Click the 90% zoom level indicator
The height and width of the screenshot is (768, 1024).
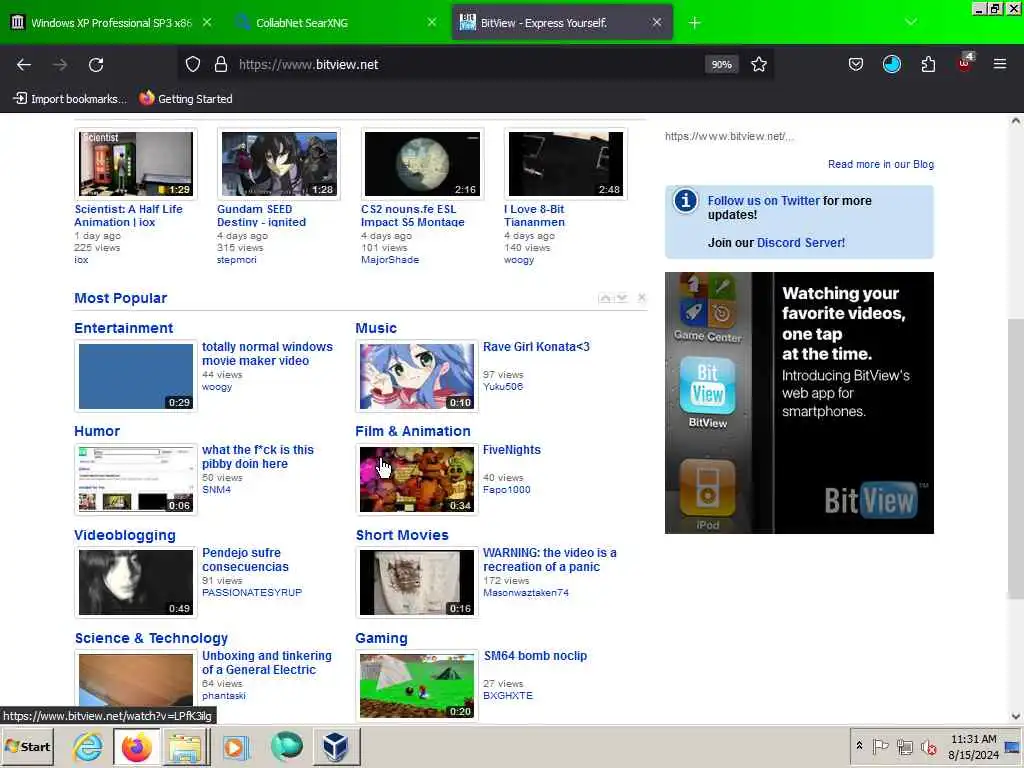(721, 65)
